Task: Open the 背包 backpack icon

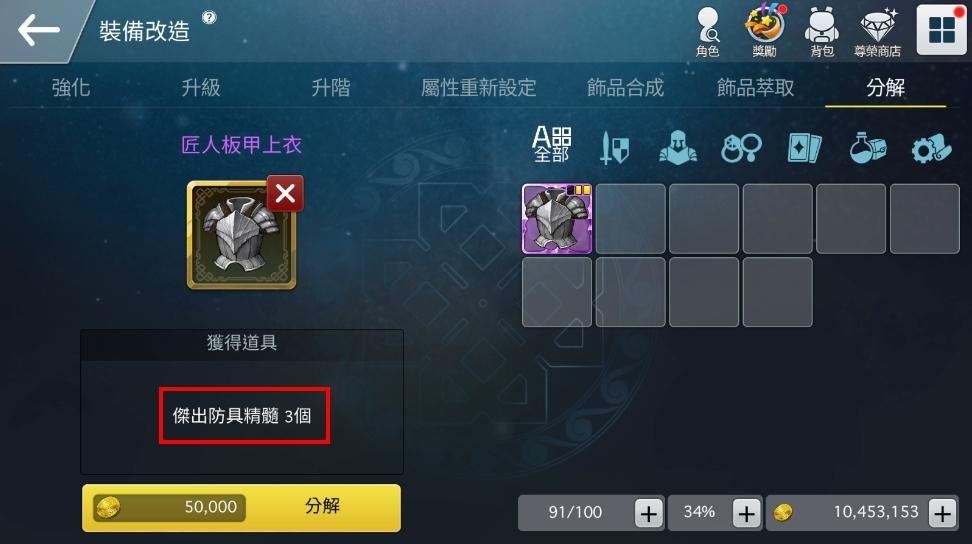Action: tap(822, 32)
